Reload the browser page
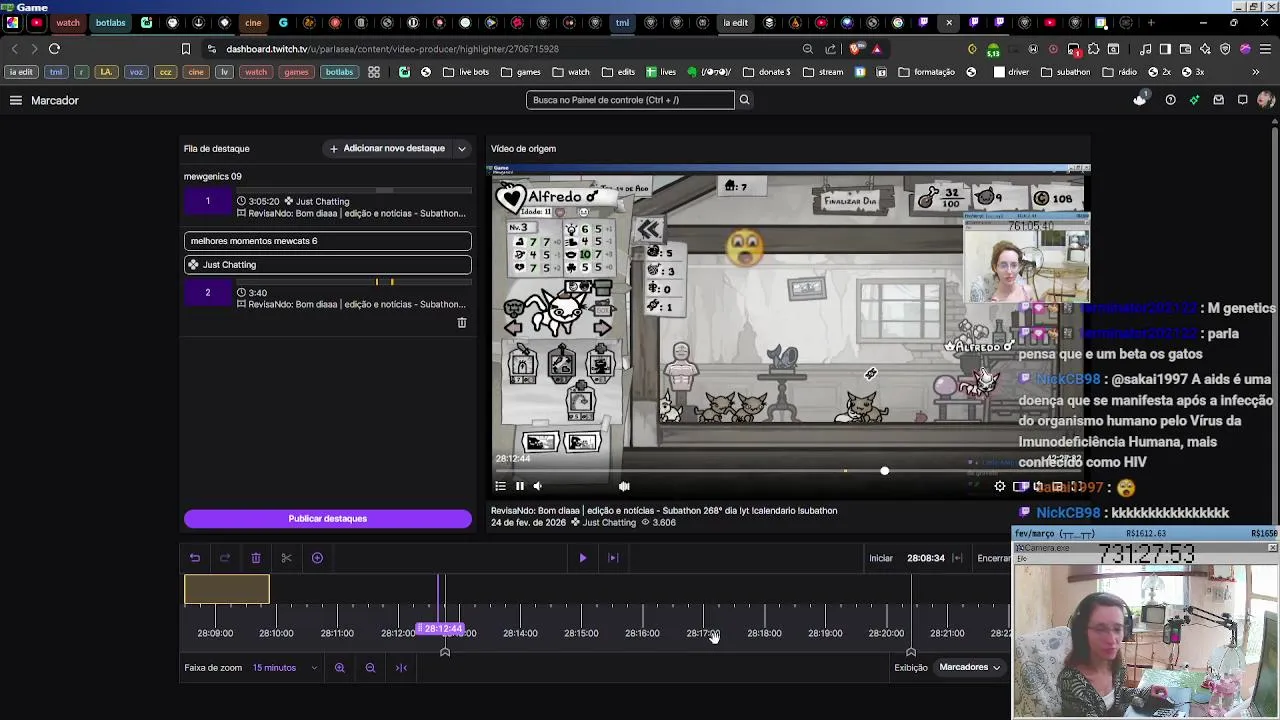1280x720 pixels. point(55,48)
